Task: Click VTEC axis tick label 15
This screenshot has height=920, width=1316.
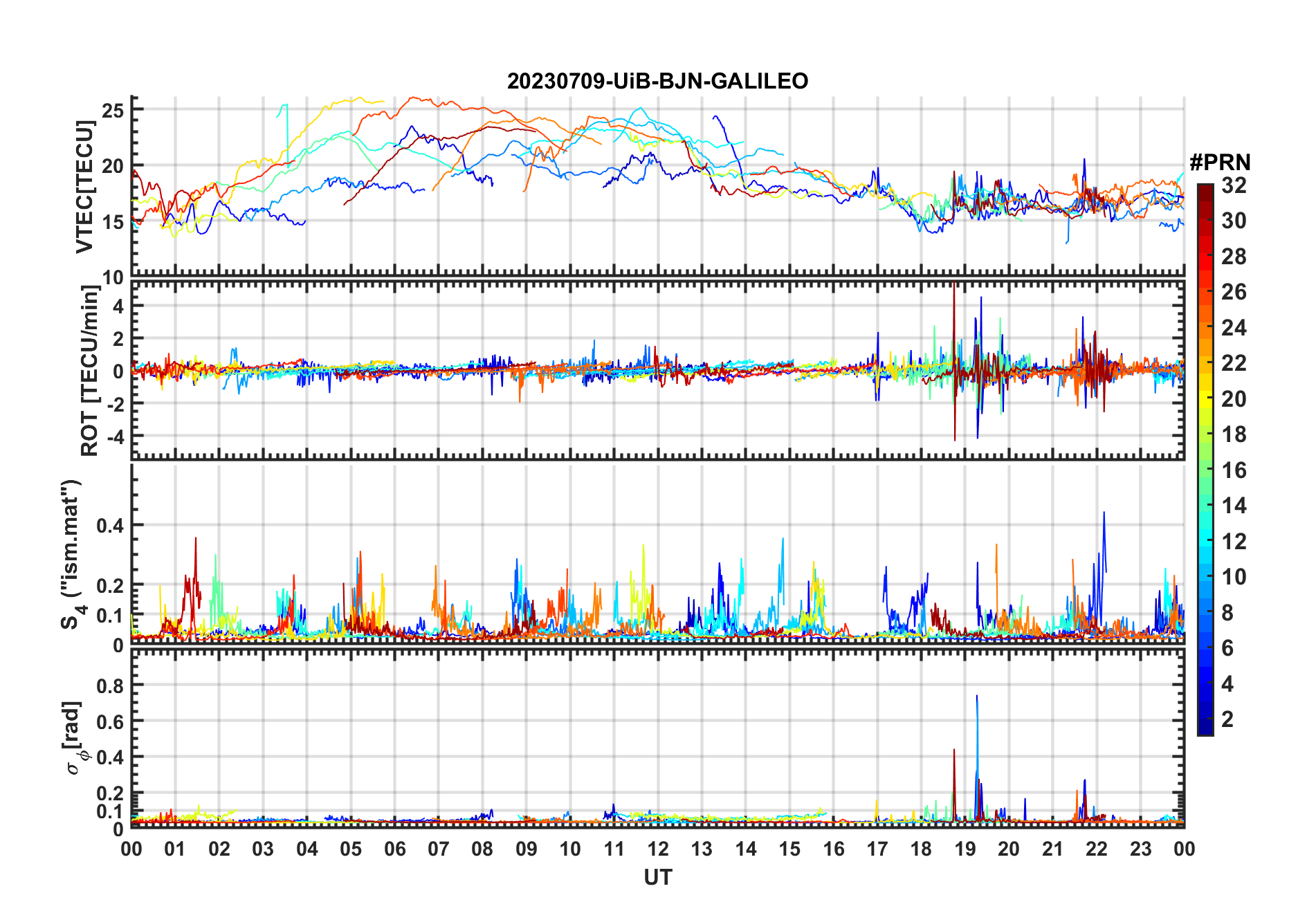Action: pos(113,222)
